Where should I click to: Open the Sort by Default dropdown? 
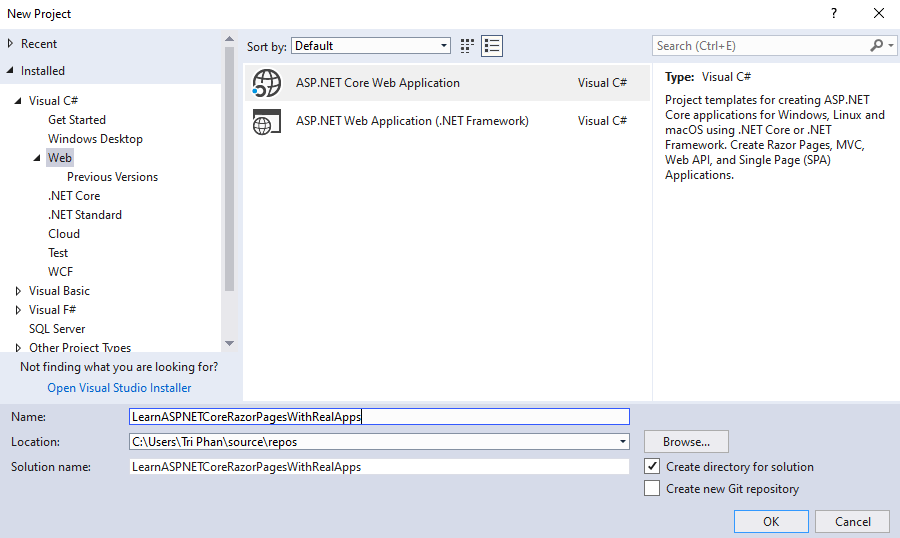371,46
